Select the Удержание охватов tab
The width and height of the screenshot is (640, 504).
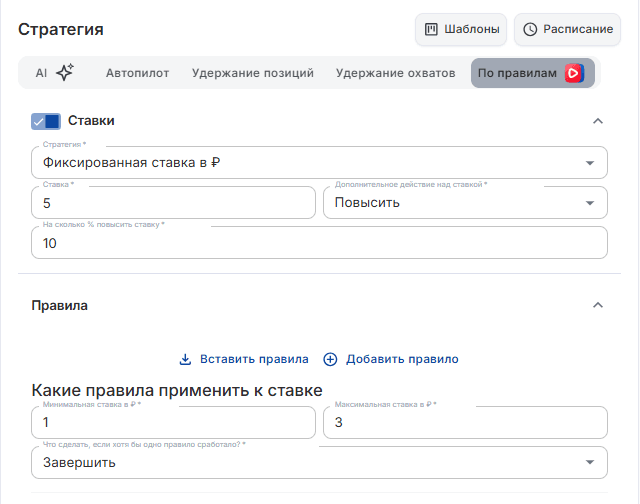coord(396,73)
